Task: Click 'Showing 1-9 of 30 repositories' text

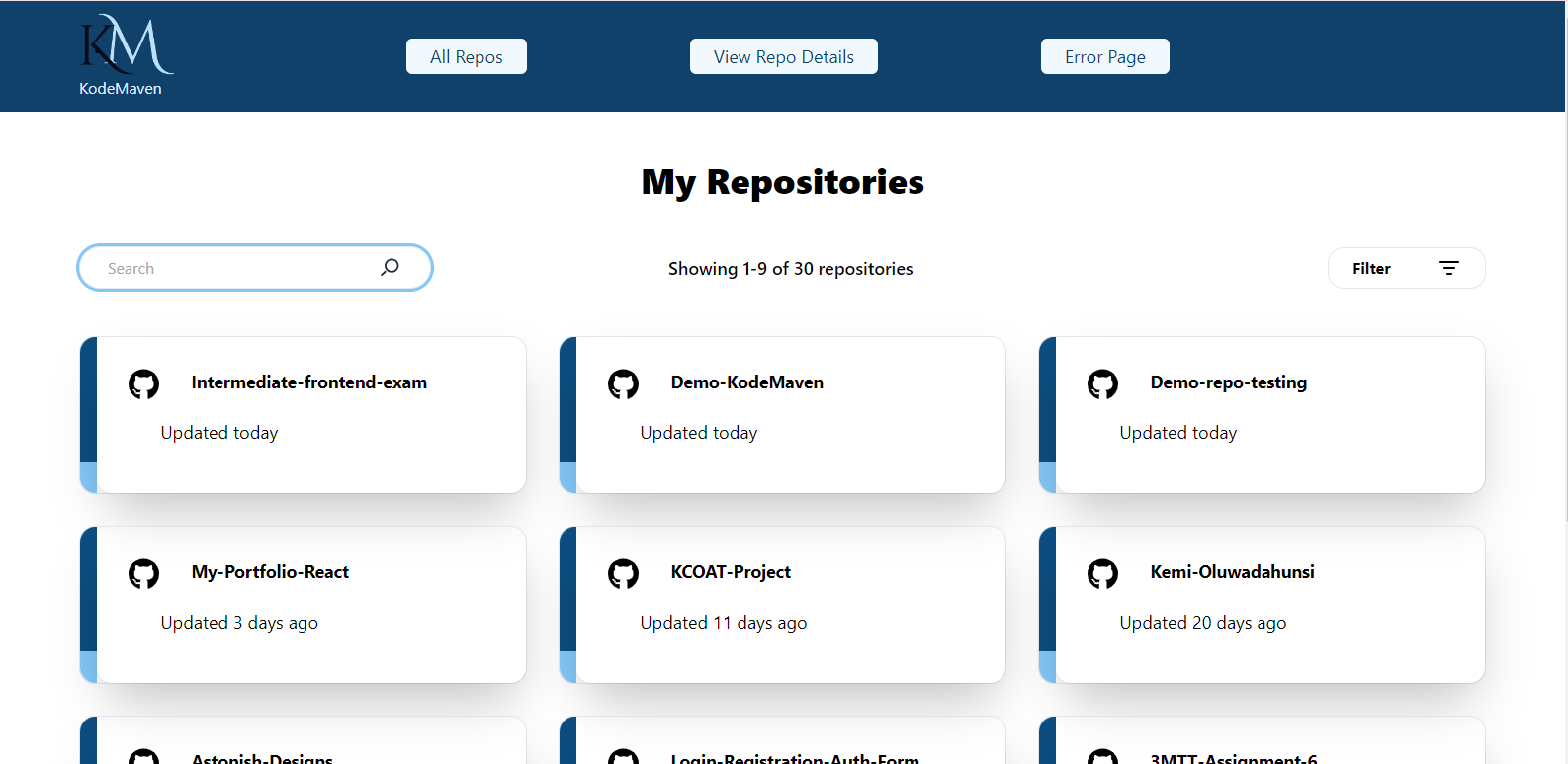Action: pyautogui.click(x=791, y=269)
